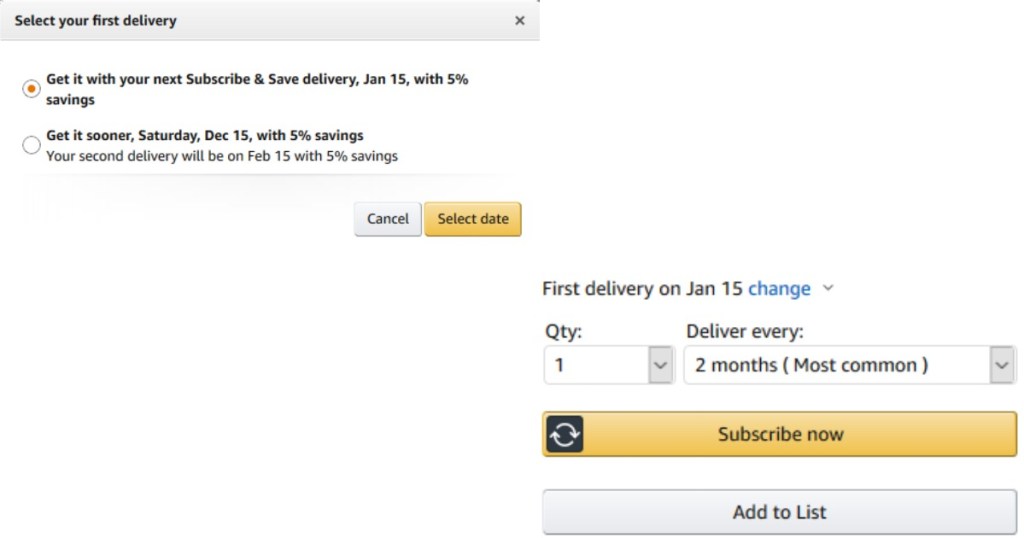The width and height of the screenshot is (1024, 538).
Task: Click the "2 months (Most common)" combo box
Action: [x=836, y=365]
